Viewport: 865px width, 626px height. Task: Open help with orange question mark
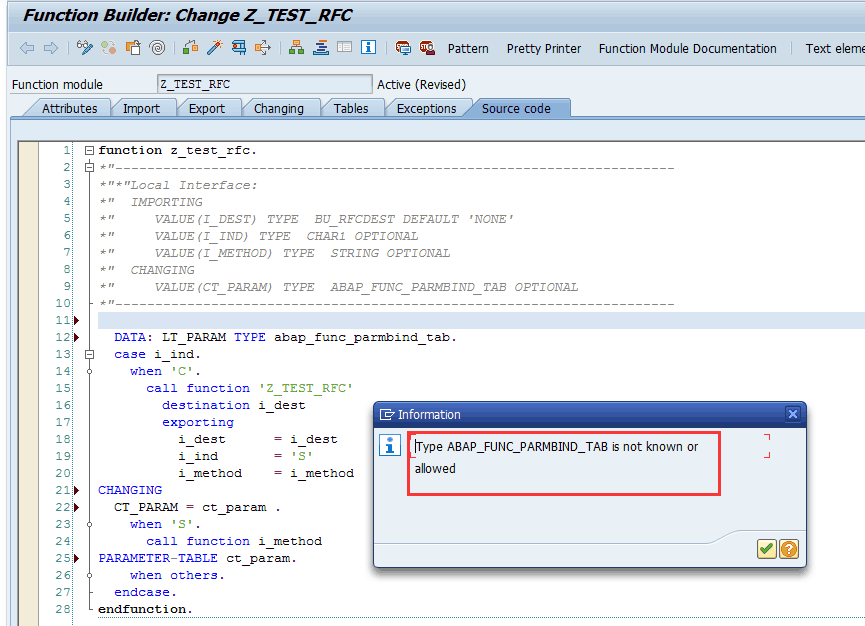click(789, 548)
